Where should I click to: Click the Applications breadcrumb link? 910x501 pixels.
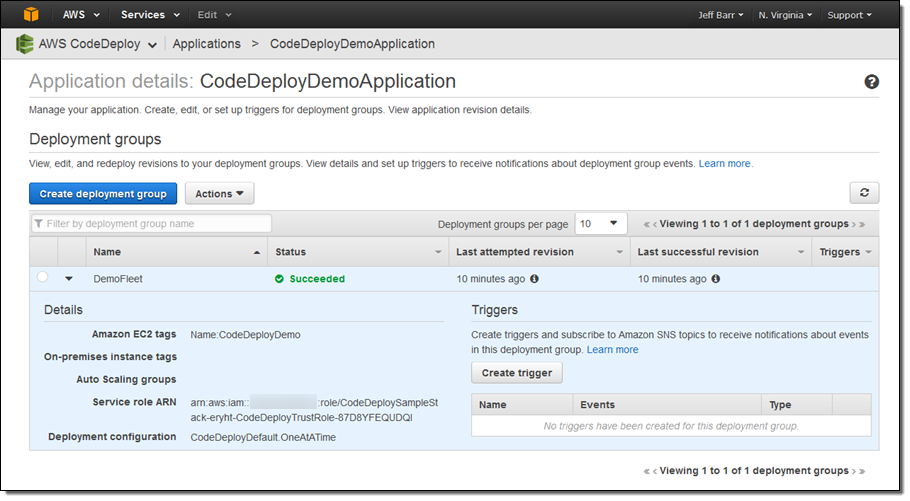pos(206,44)
